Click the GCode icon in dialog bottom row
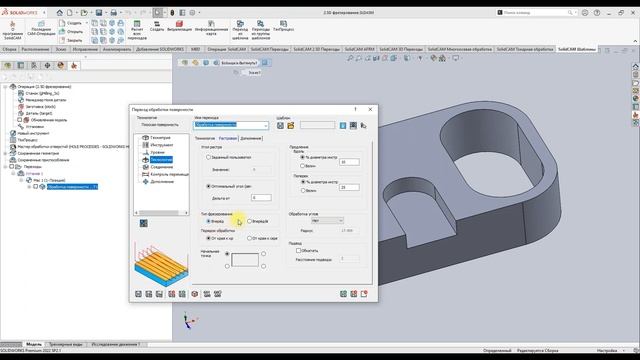This screenshot has height=360, width=640. pos(207,294)
